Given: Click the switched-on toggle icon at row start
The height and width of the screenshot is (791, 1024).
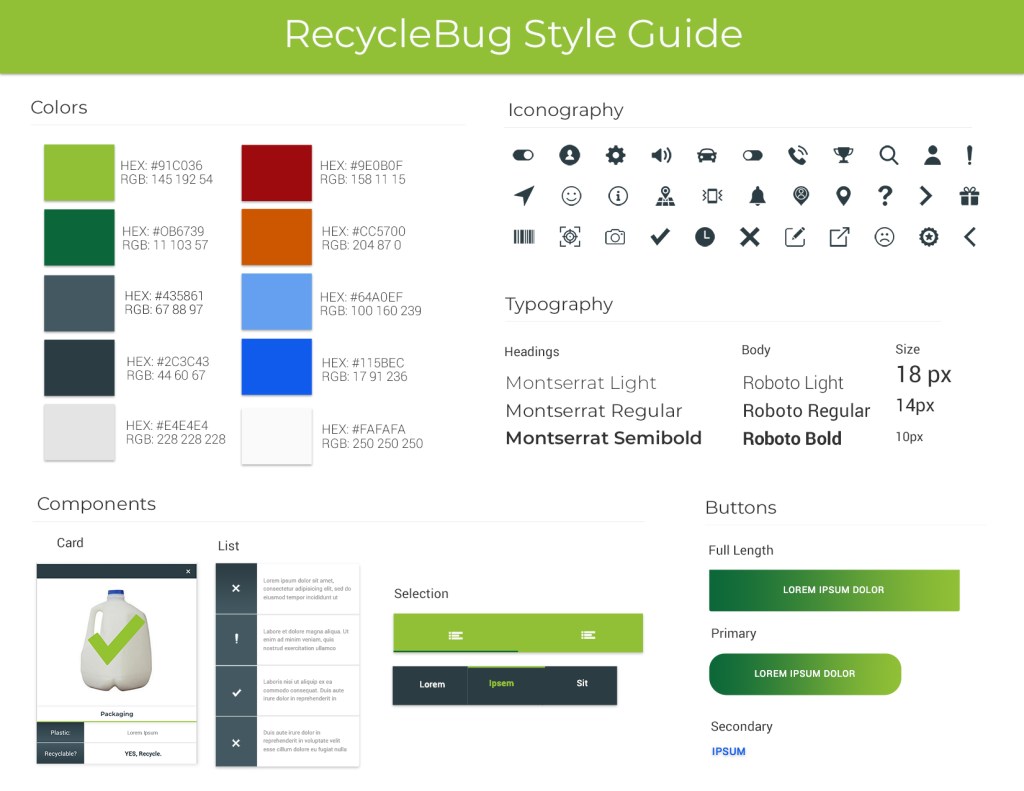Looking at the screenshot, I should pos(523,155).
